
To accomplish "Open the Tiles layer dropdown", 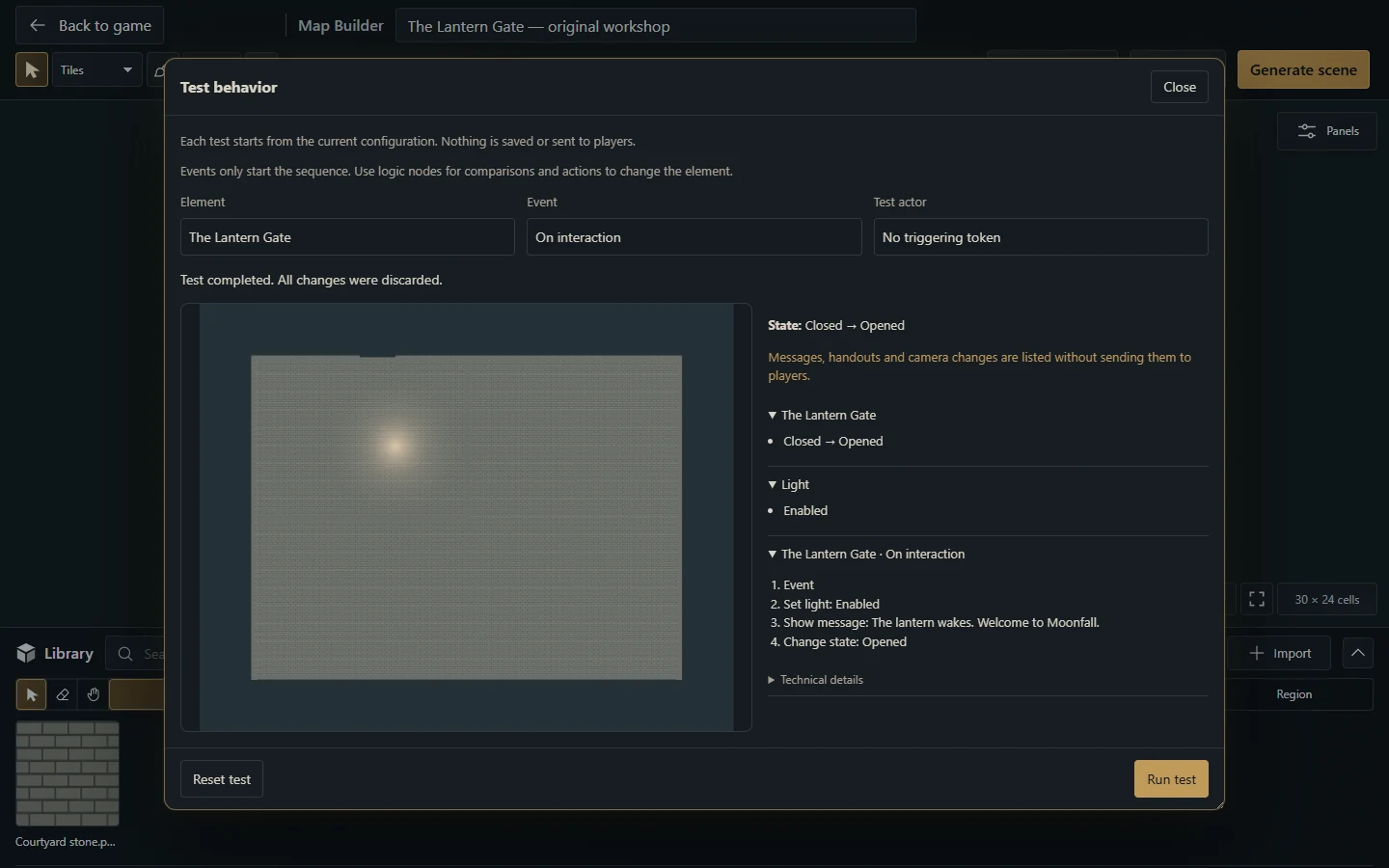I will coord(96,70).
